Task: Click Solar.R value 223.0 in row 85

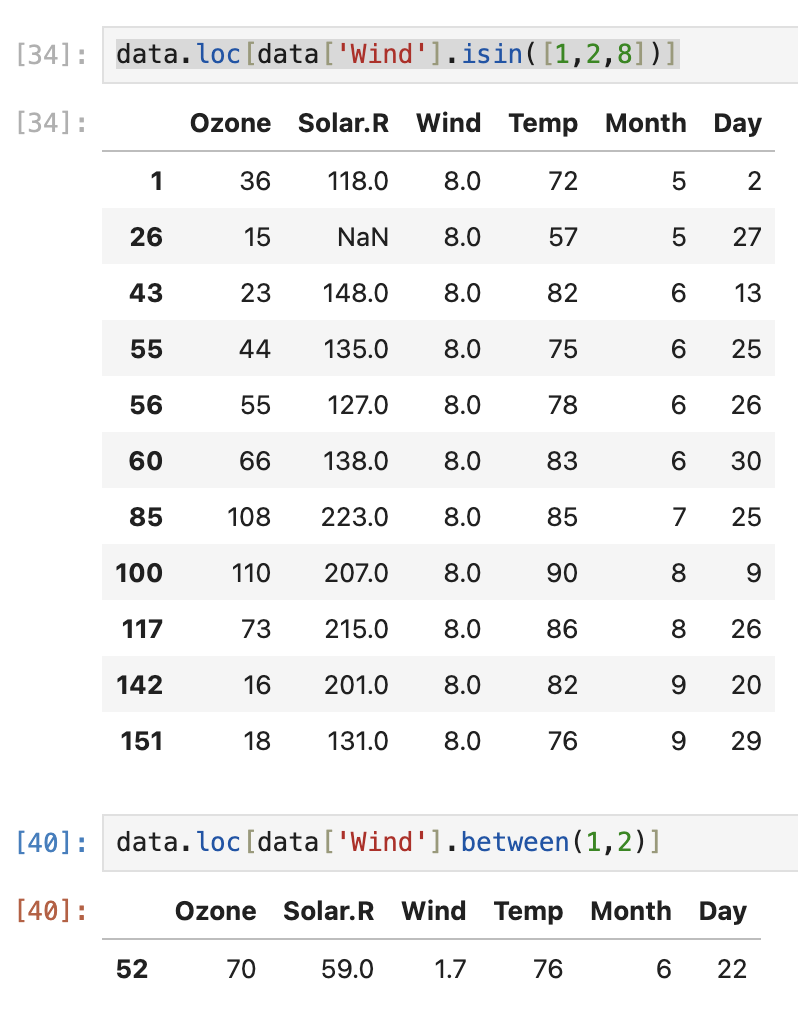Action: coord(354,517)
